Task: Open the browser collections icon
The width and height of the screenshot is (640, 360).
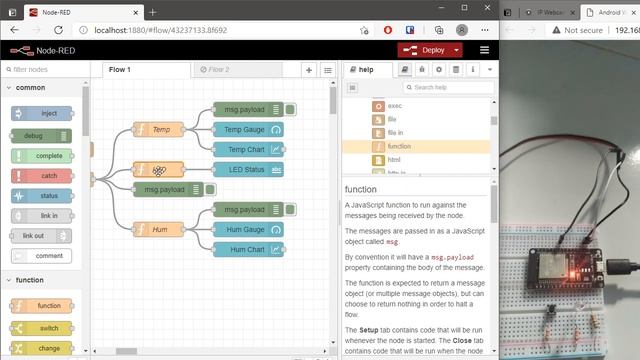Action: [439, 30]
